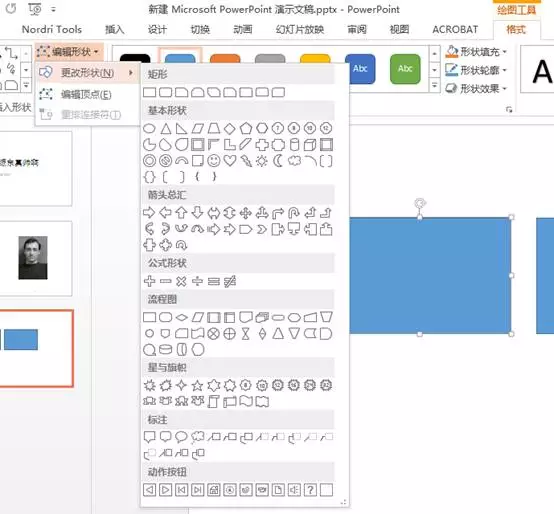Open the Animations (动画) ribbon tab

(x=243, y=29)
